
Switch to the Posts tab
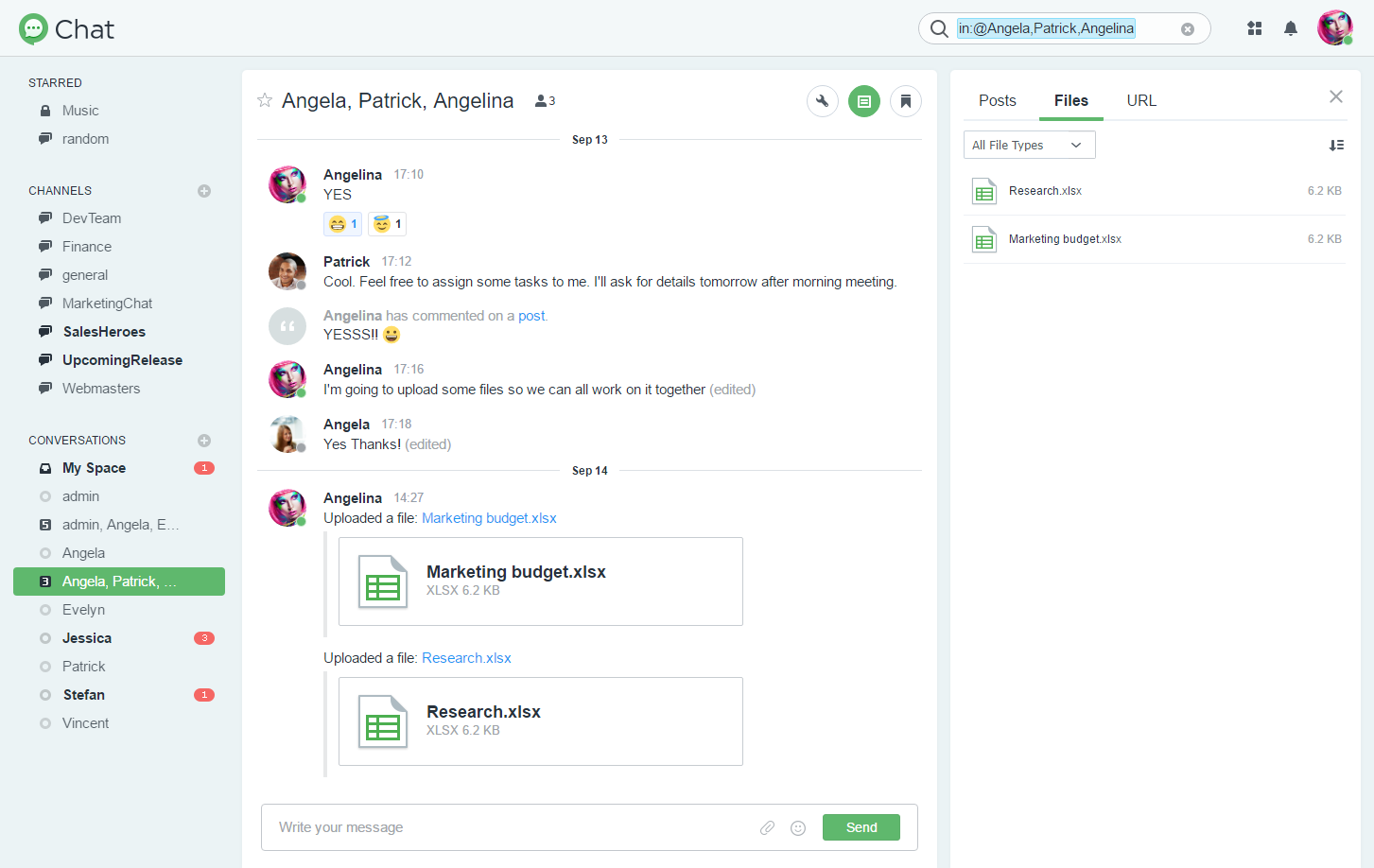point(997,100)
